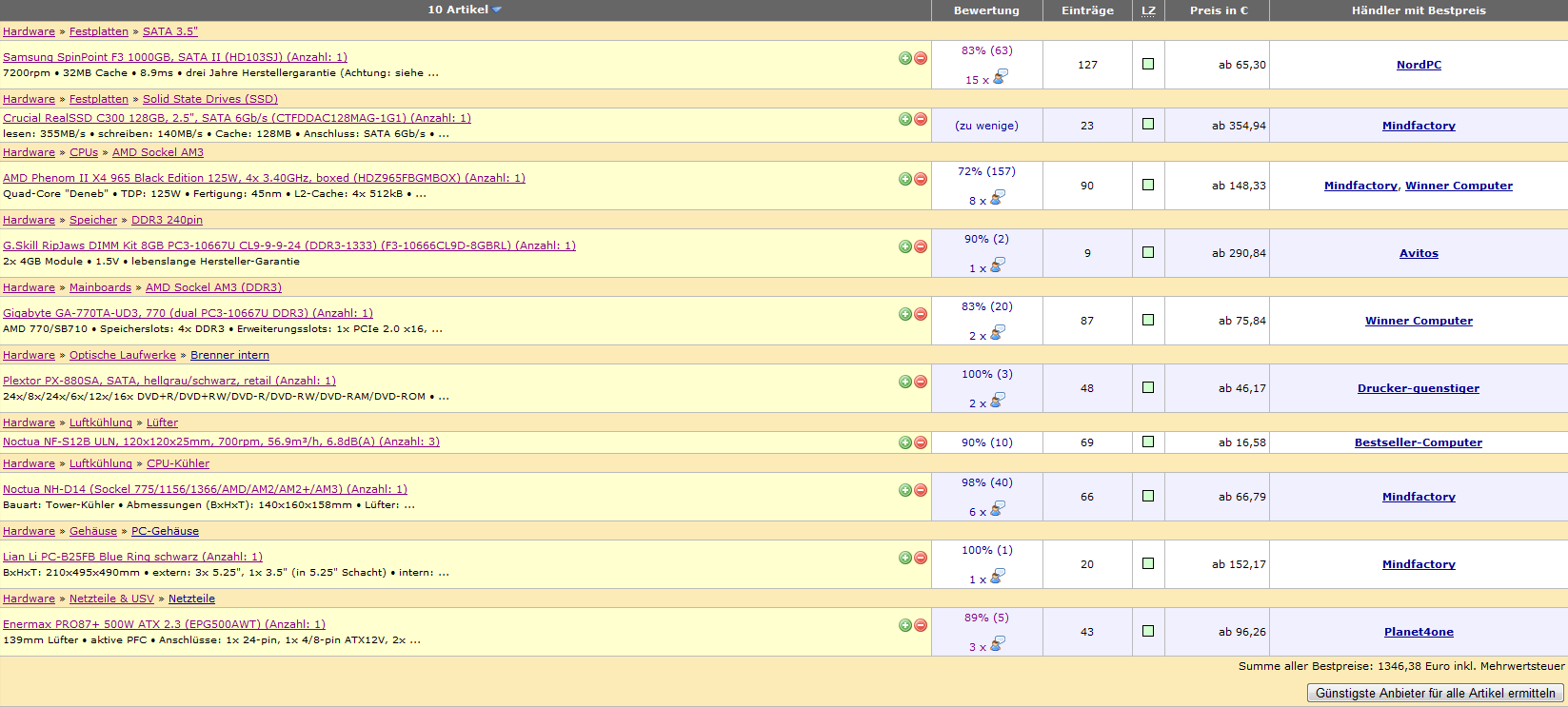The height and width of the screenshot is (707, 1568).
Task: Open the Samsung SpinPoint F3 1000GB product link
Action: tap(175, 57)
